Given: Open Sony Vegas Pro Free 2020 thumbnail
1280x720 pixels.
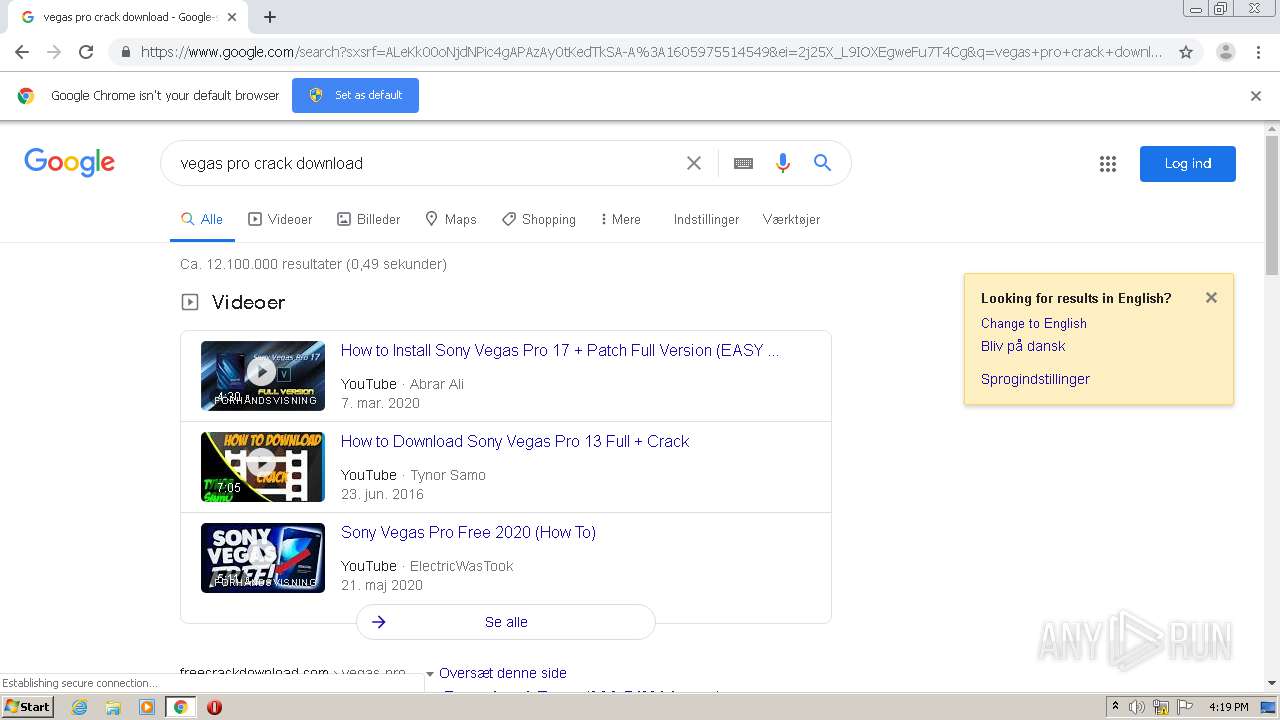Looking at the screenshot, I should coord(263,558).
